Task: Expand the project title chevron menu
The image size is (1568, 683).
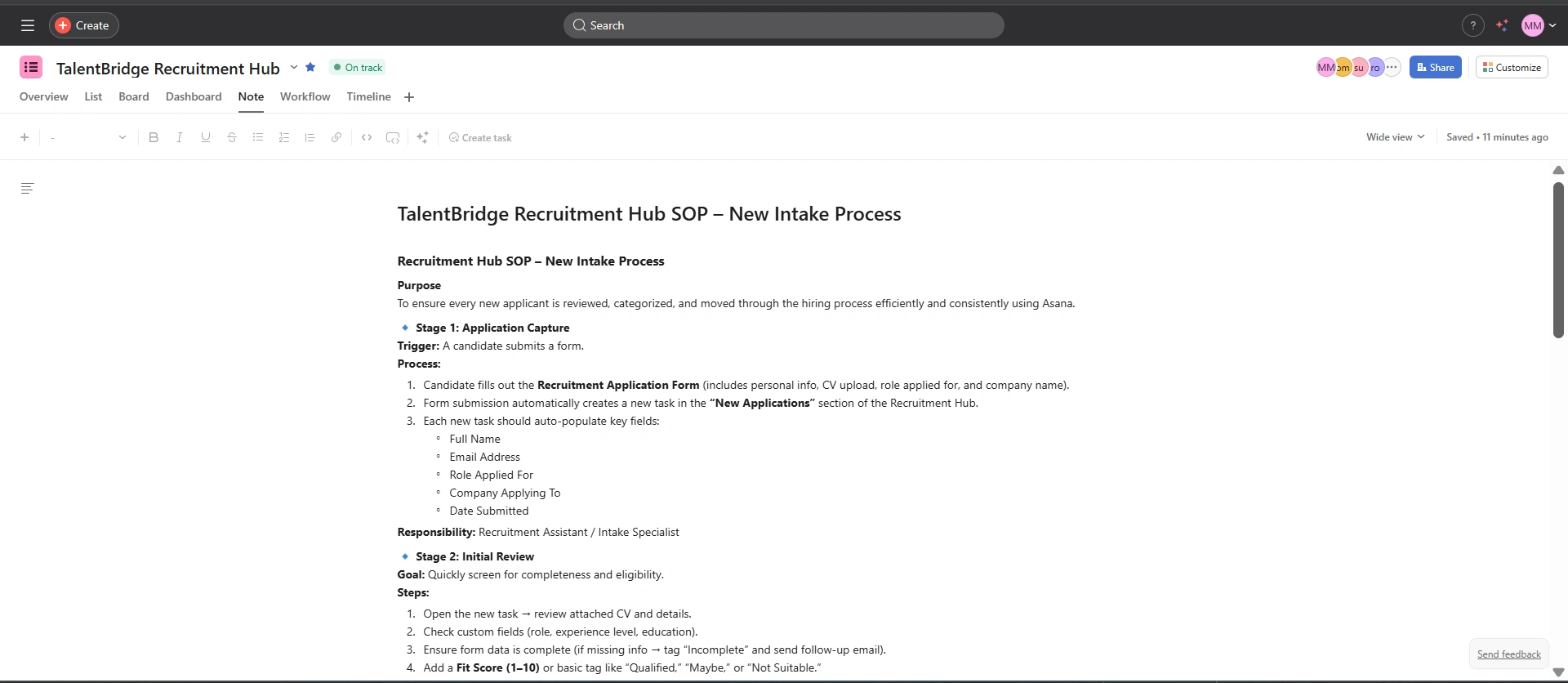Action: [x=294, y=67]
